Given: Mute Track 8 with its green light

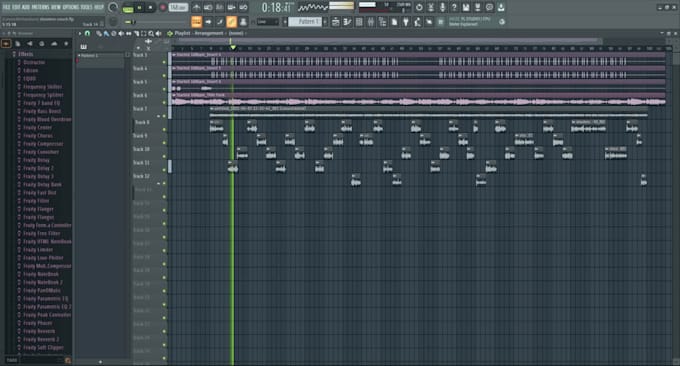Looking at the screenshot, I should tap(164, 129).
